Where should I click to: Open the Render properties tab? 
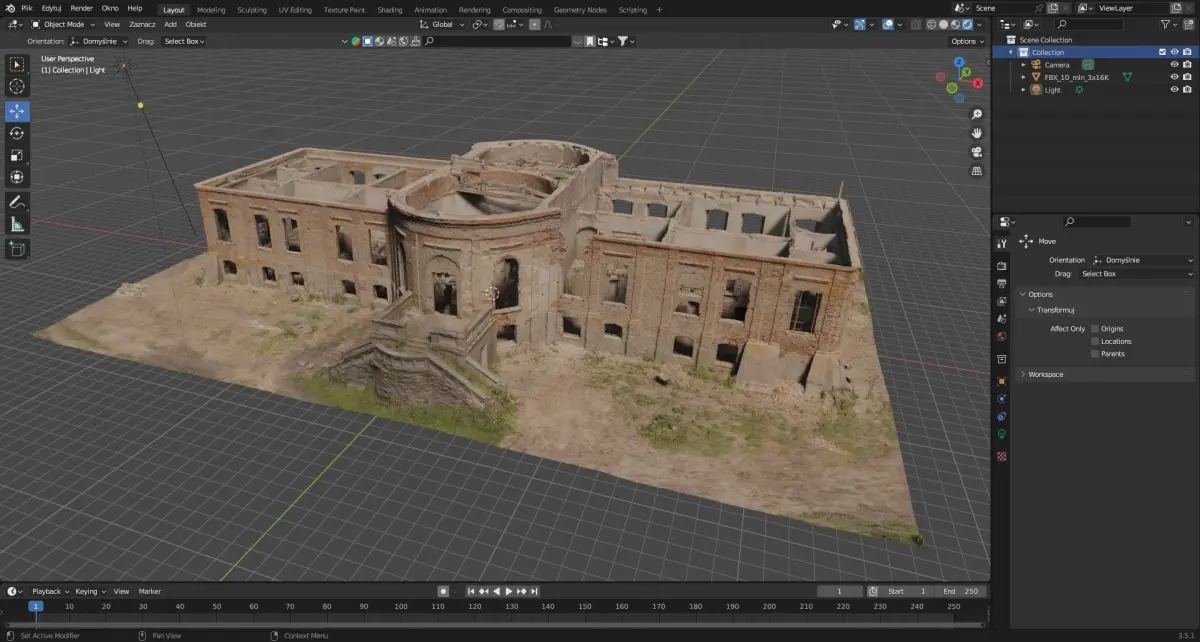point(1001,265)
